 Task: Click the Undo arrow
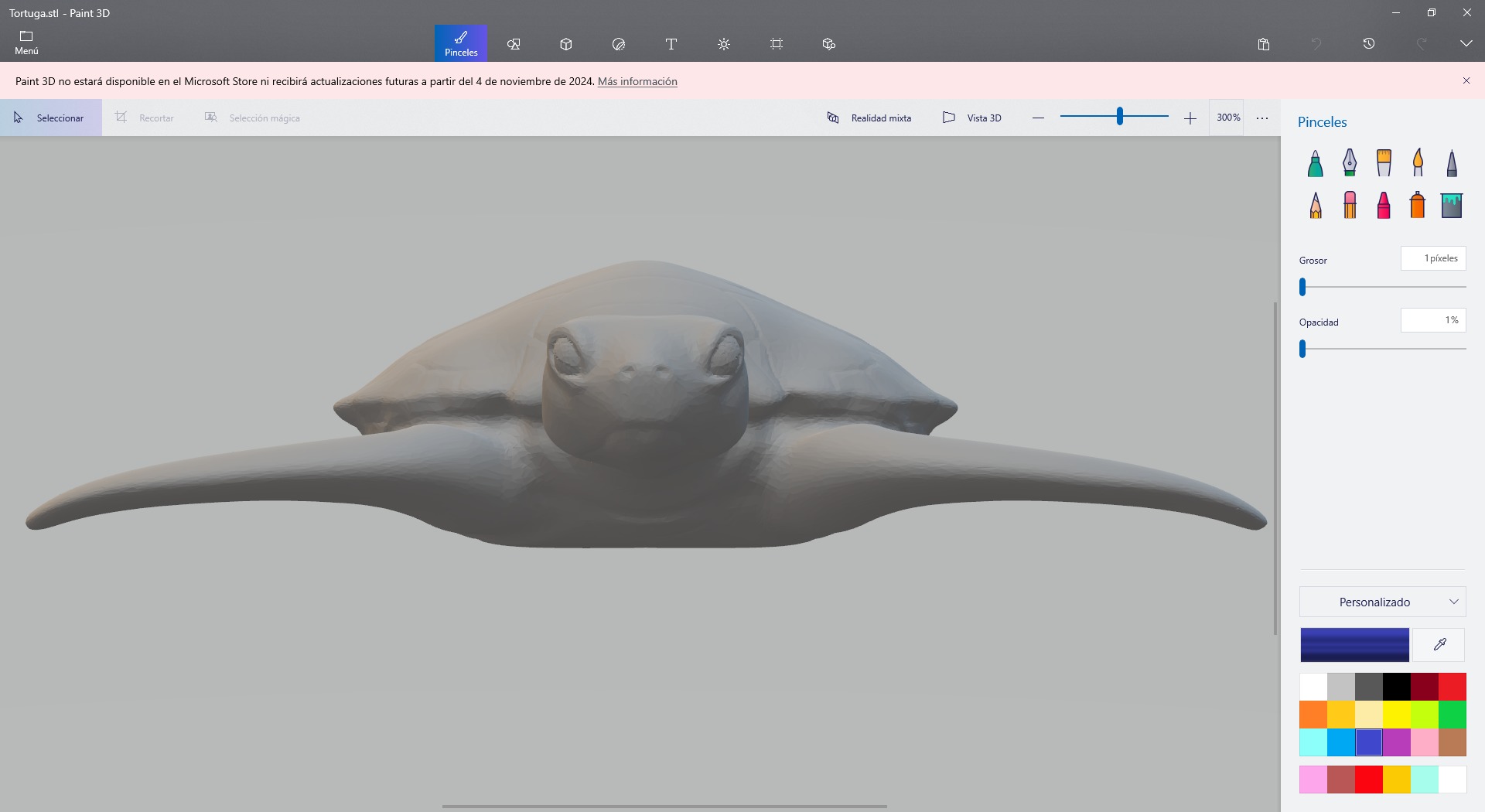(1316, 44)
